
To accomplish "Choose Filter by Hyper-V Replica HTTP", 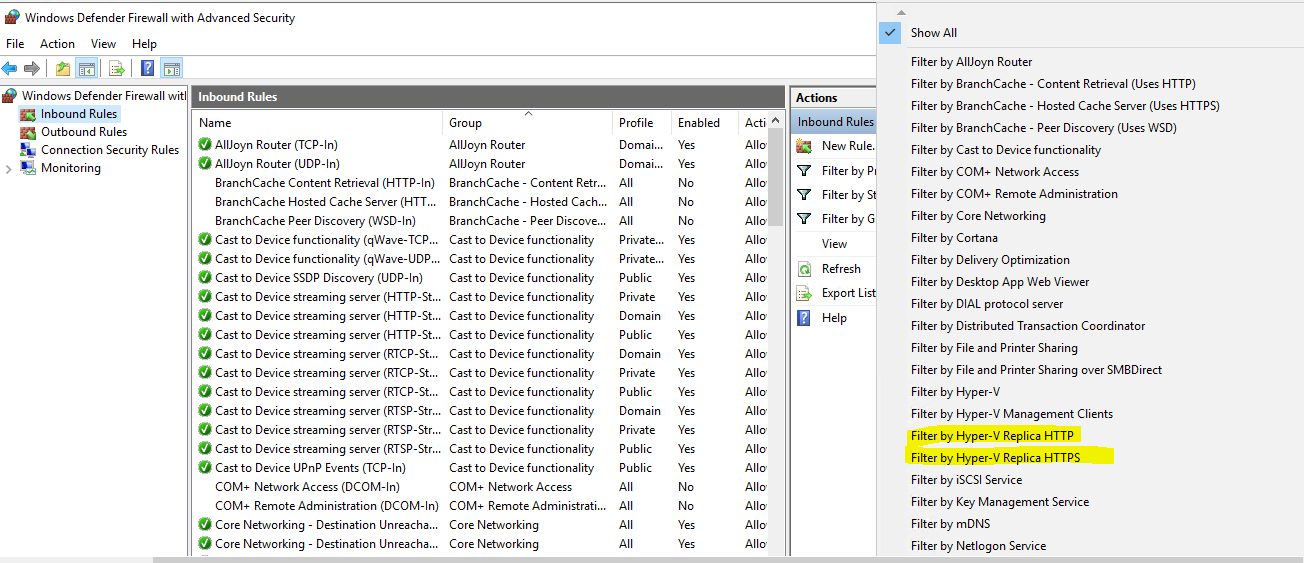I will tap(993, 436).
